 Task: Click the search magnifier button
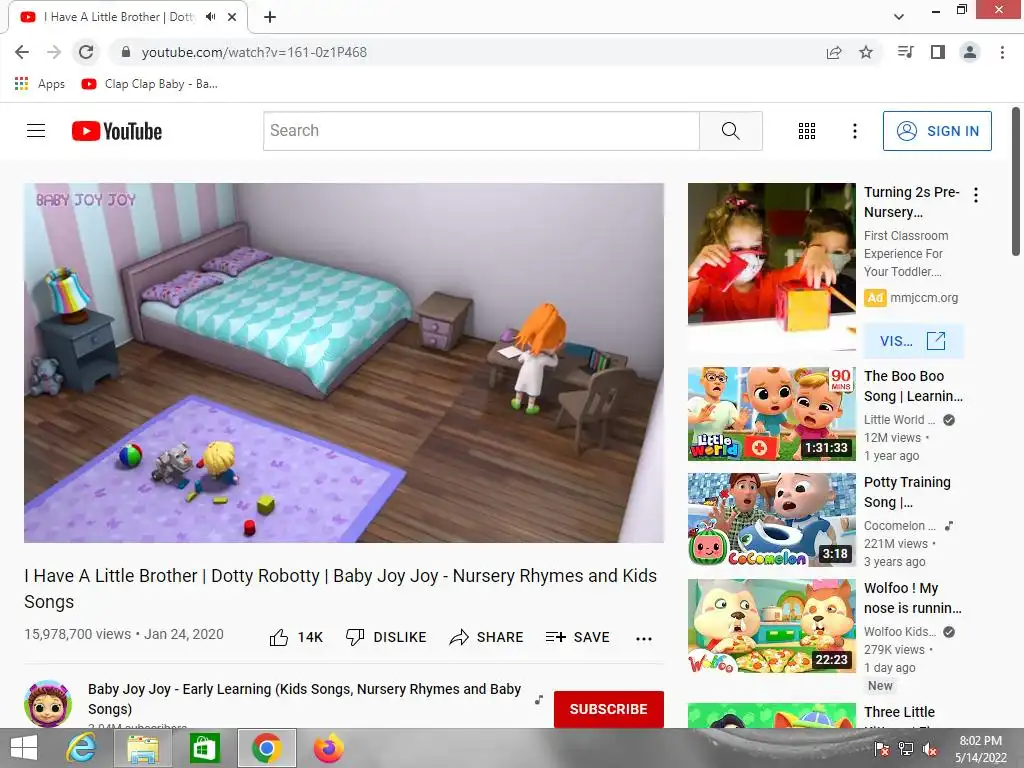pyautogui.click(x=731, y=131)
